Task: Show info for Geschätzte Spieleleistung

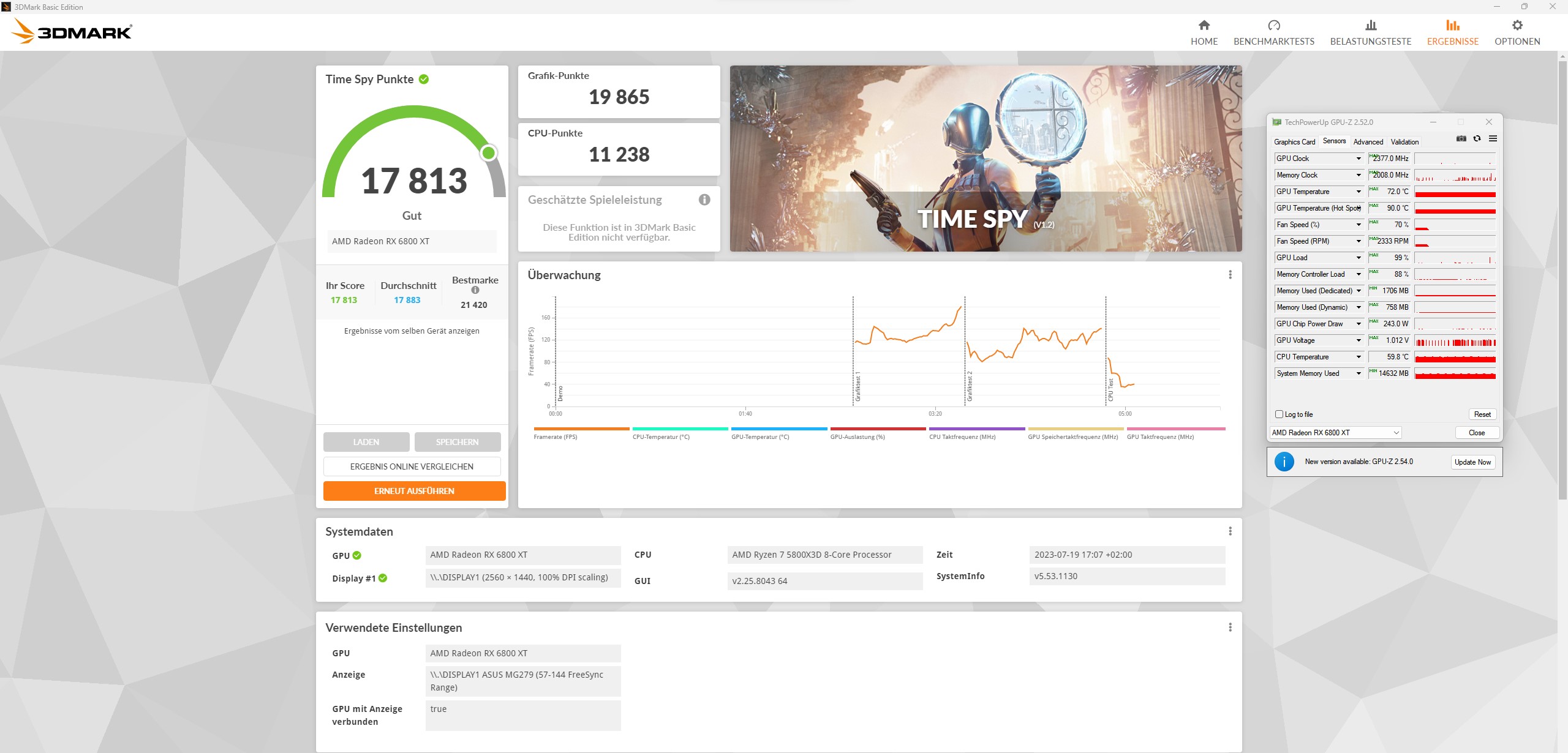Action: (x=704, y=200)
